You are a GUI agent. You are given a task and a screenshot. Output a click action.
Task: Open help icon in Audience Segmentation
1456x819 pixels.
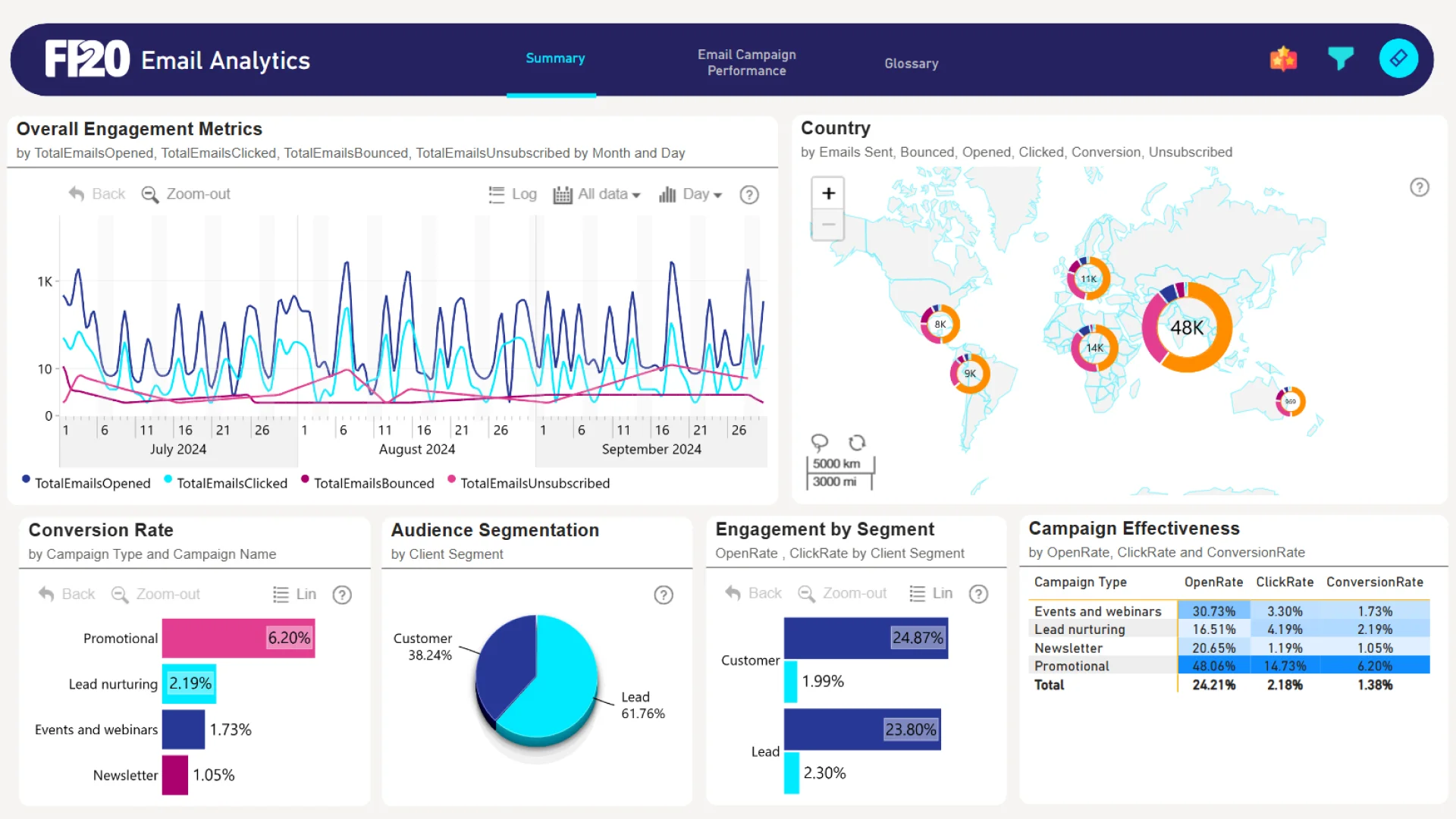664,595
